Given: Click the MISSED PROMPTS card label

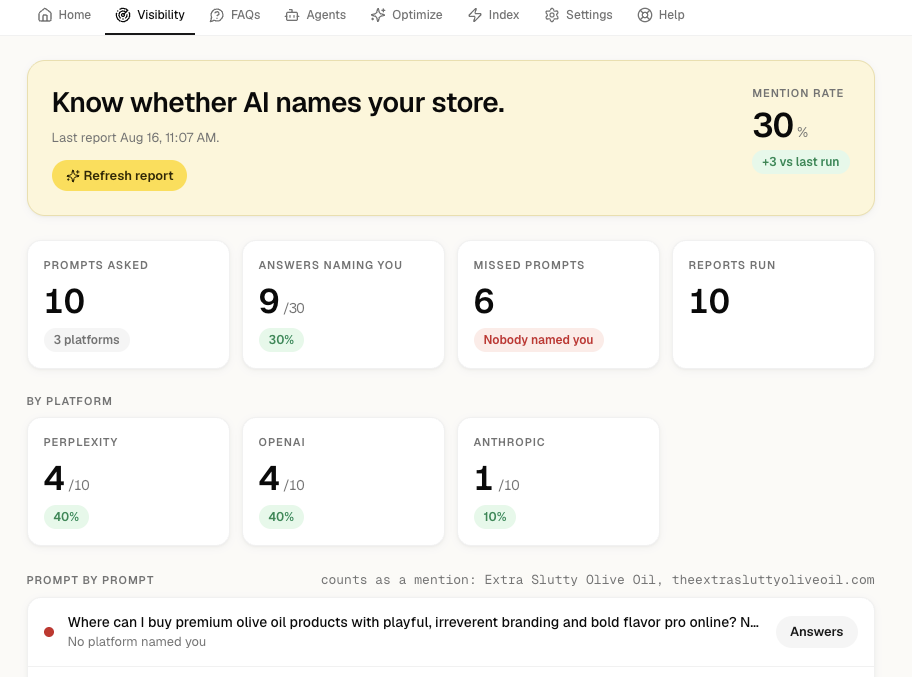Looking at the screenshot, I should [x=529, y=265].
